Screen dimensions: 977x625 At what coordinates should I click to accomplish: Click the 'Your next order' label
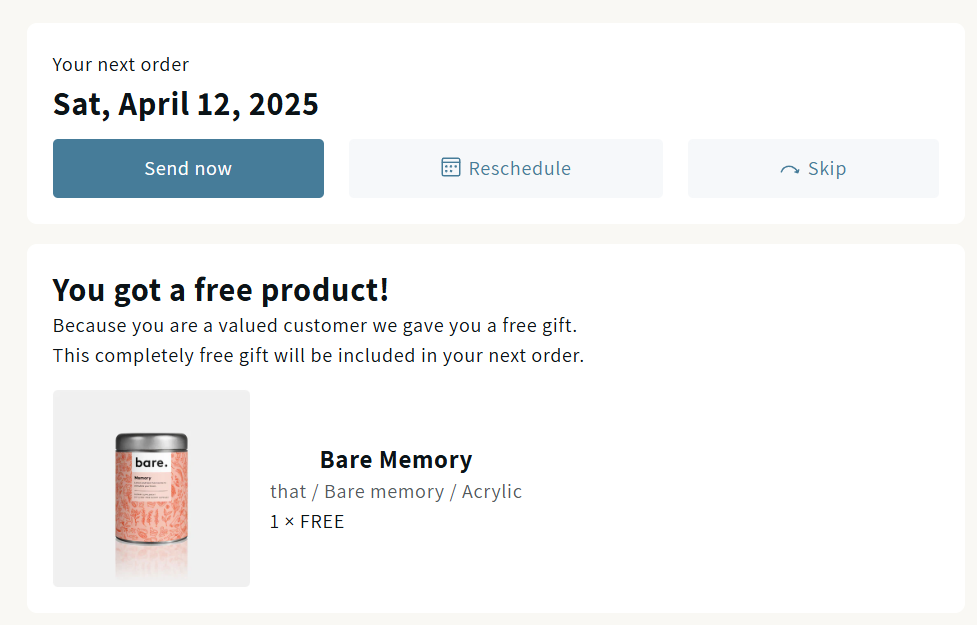point(121,65)
